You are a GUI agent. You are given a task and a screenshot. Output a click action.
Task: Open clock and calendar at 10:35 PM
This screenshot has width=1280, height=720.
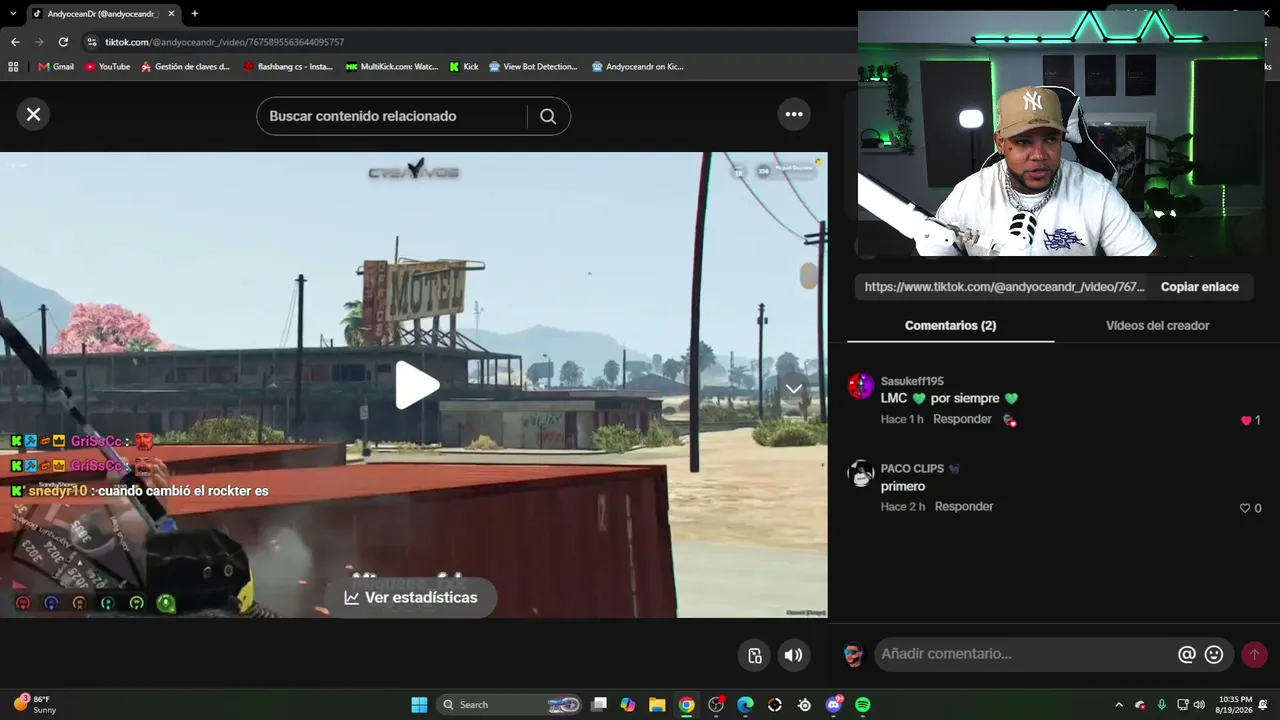pos(1235,705)
